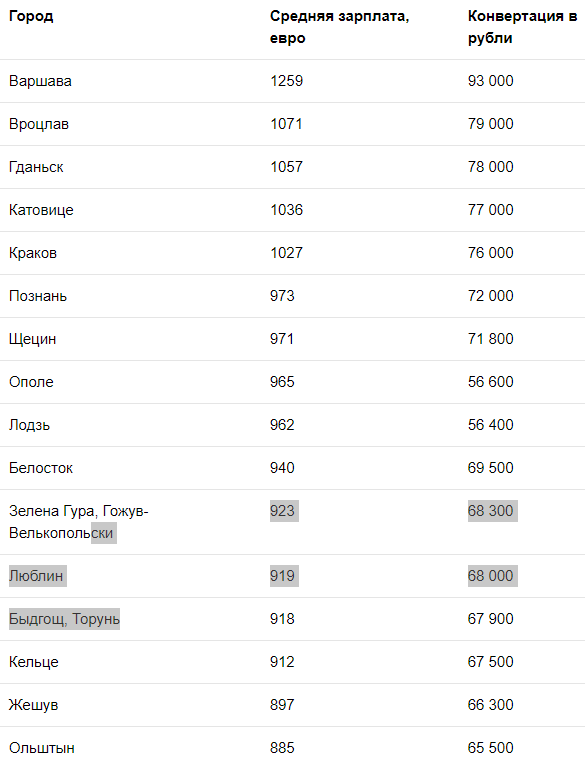Click highlighted Зелена Гура, Гожув-Велькопольски cell
585x762 pixels.
click(x=79, y=522)
